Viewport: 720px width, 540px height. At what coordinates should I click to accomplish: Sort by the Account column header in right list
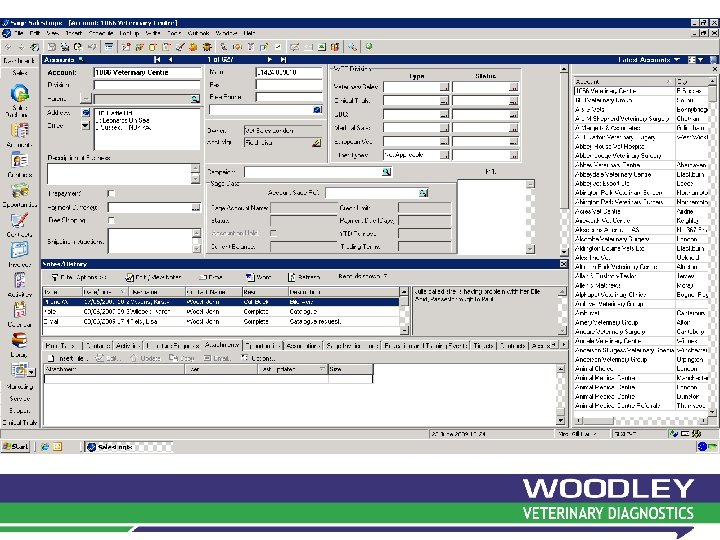[624, 81]
